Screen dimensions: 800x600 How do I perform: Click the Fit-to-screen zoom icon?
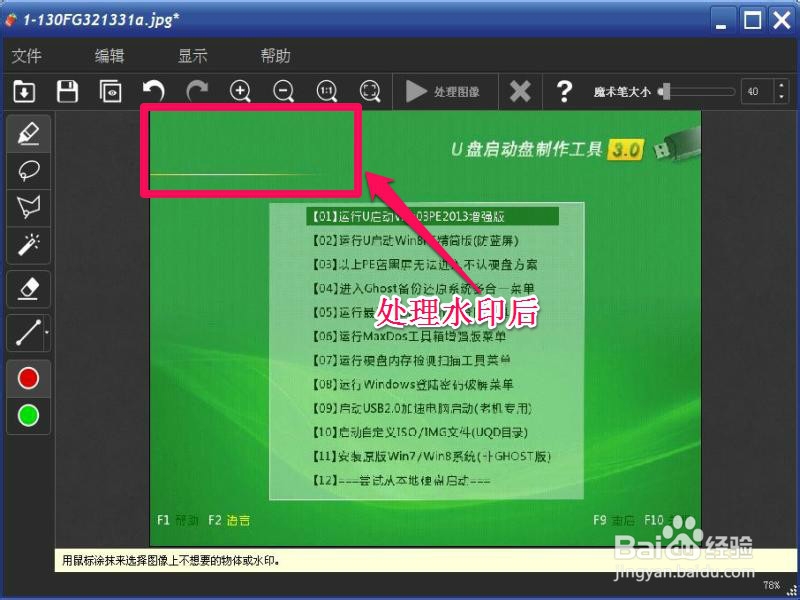pyautogui.click(x=369, y=91)
